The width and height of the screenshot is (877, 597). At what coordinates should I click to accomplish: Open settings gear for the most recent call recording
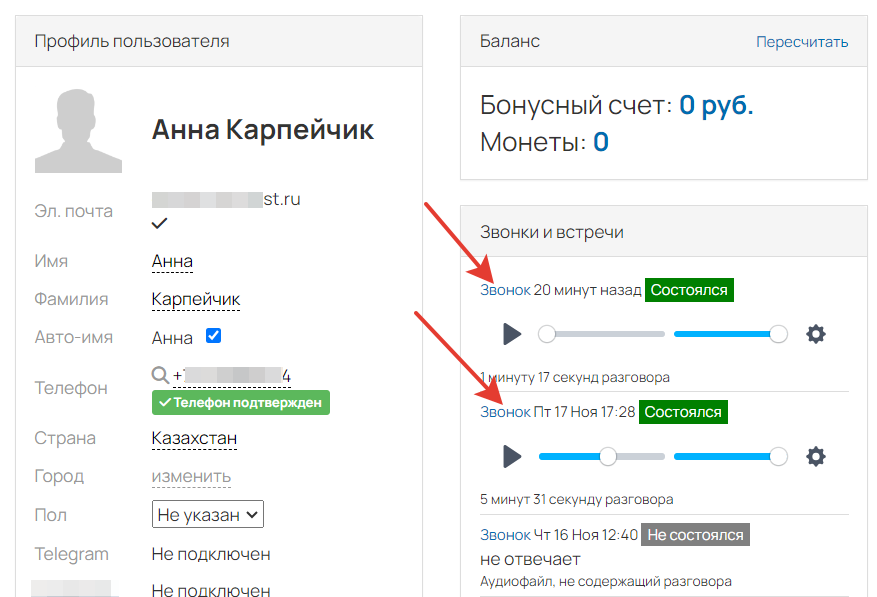tap(816, 333)
